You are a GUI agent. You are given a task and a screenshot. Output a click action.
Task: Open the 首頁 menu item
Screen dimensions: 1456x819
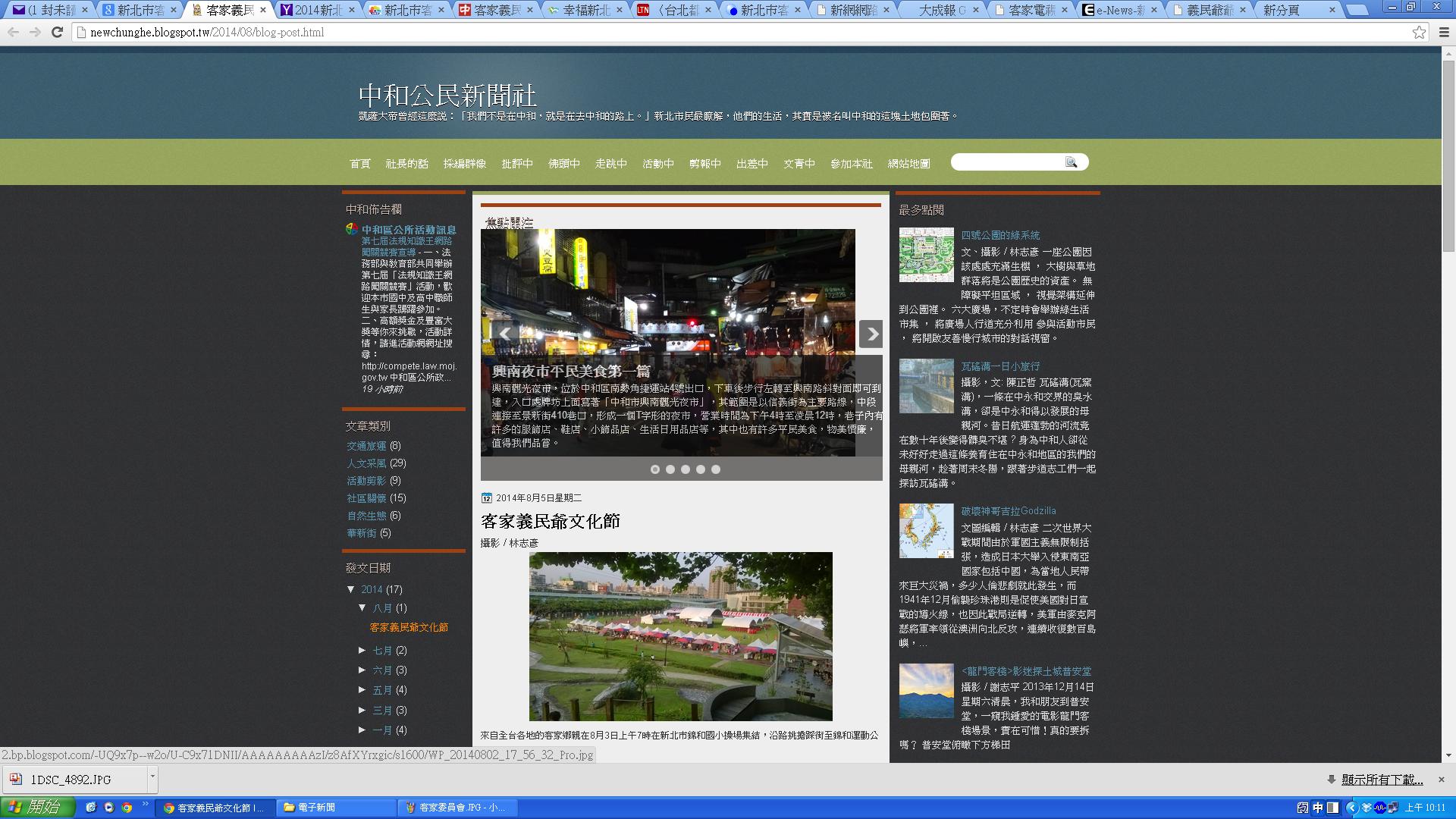click(360, 163)
